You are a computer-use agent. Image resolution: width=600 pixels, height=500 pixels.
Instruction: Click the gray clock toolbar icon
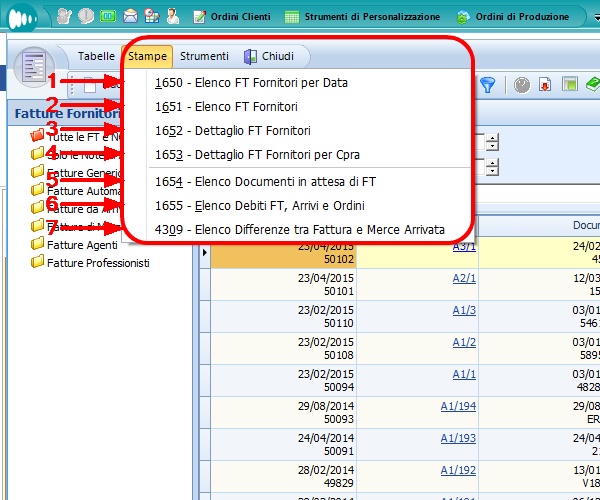(522, 85)
